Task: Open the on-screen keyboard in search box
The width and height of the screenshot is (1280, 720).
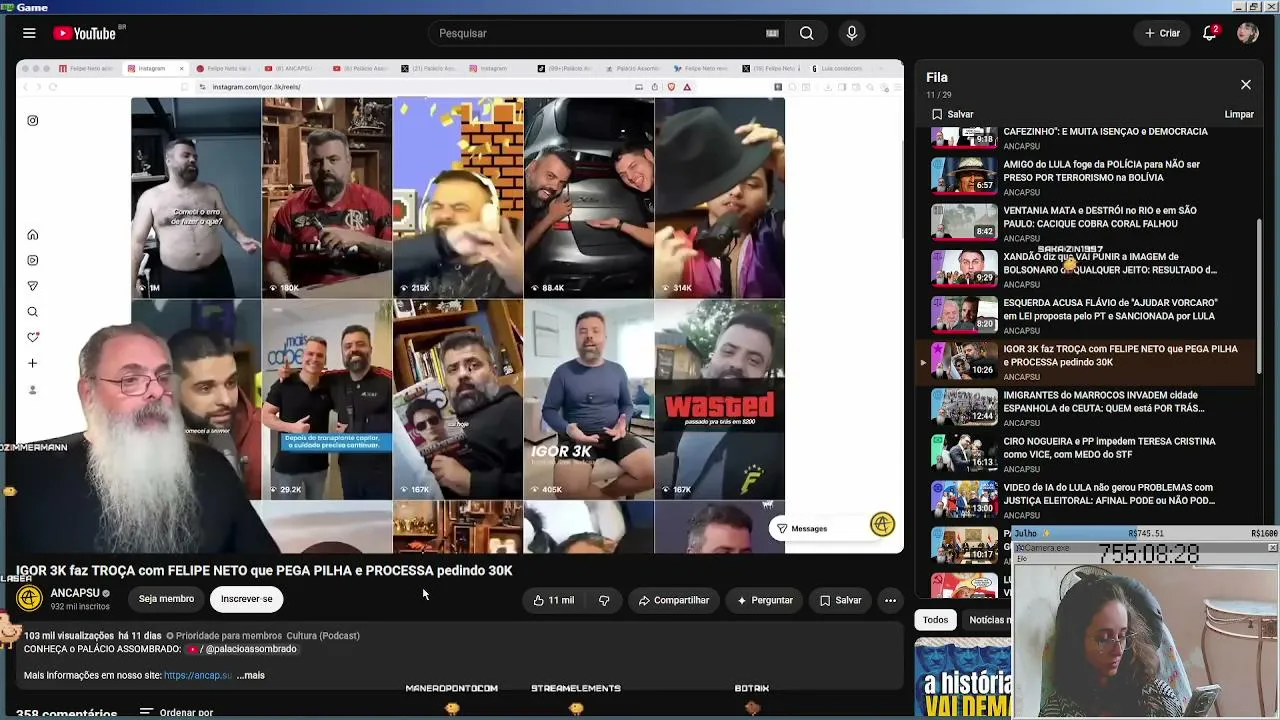Action: tap(772, 33)
